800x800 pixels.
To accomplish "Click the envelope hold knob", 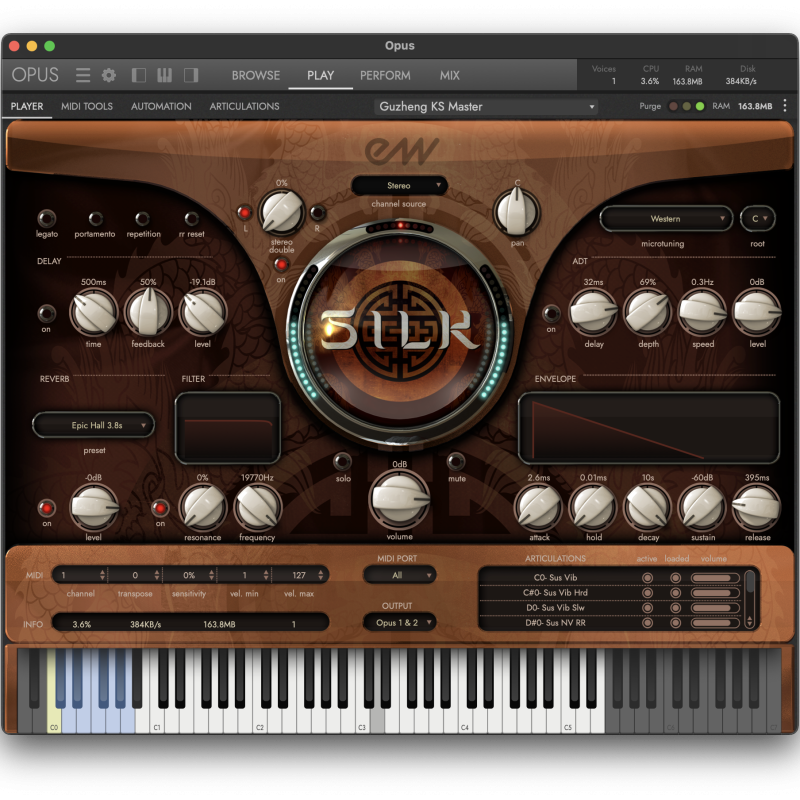I will coord(593,507).
